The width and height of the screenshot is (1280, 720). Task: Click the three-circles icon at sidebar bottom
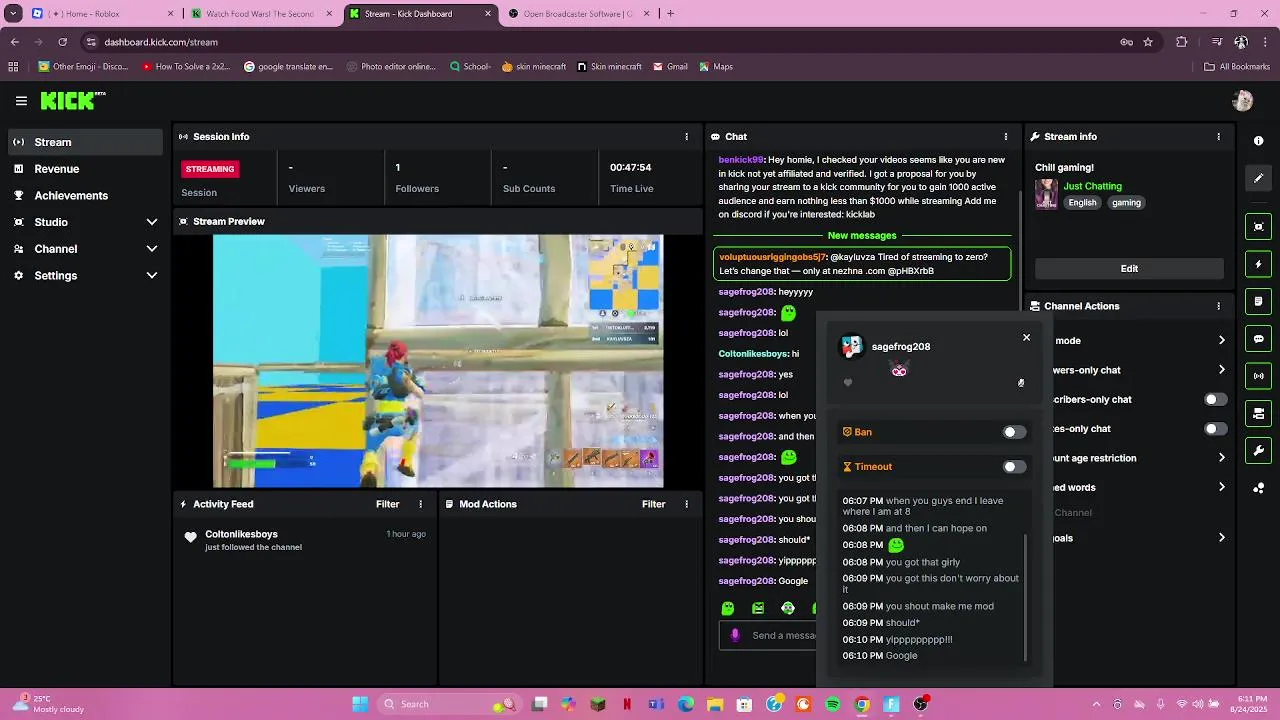click(x=1258, y=488)
